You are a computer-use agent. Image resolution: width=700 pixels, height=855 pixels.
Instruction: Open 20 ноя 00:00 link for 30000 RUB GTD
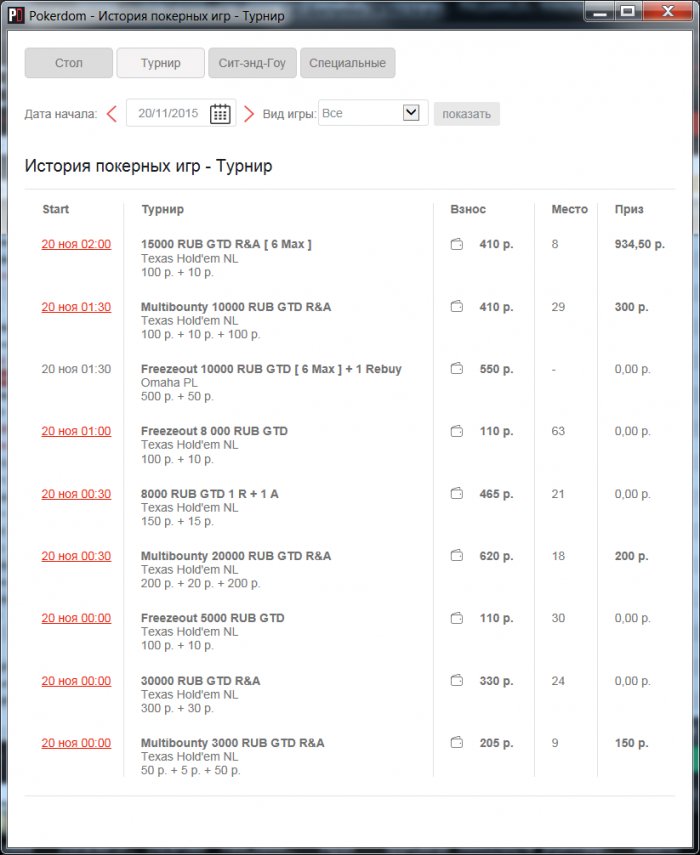click(76, 681)
